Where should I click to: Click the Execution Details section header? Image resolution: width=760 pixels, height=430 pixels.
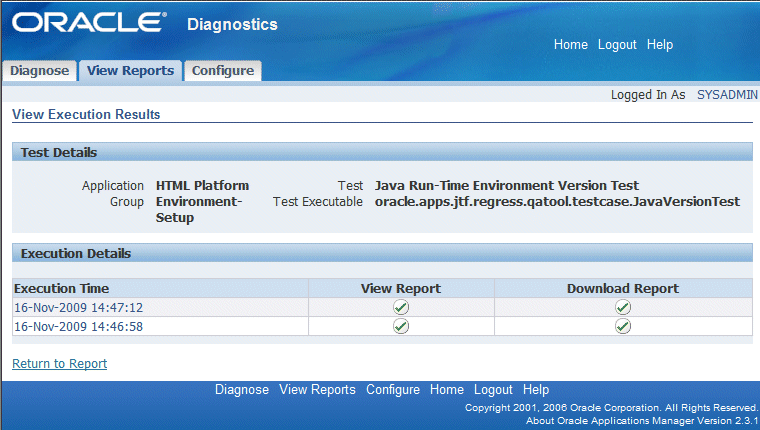[x=382, y=254]
